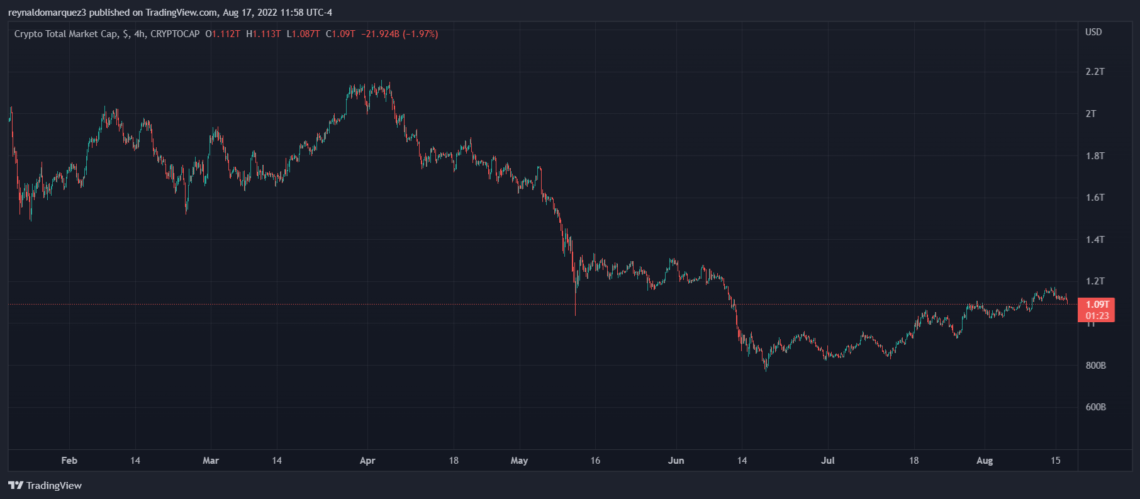Click the low value L1.087T
Screen dimensions: 1140x499
(305, 33)
